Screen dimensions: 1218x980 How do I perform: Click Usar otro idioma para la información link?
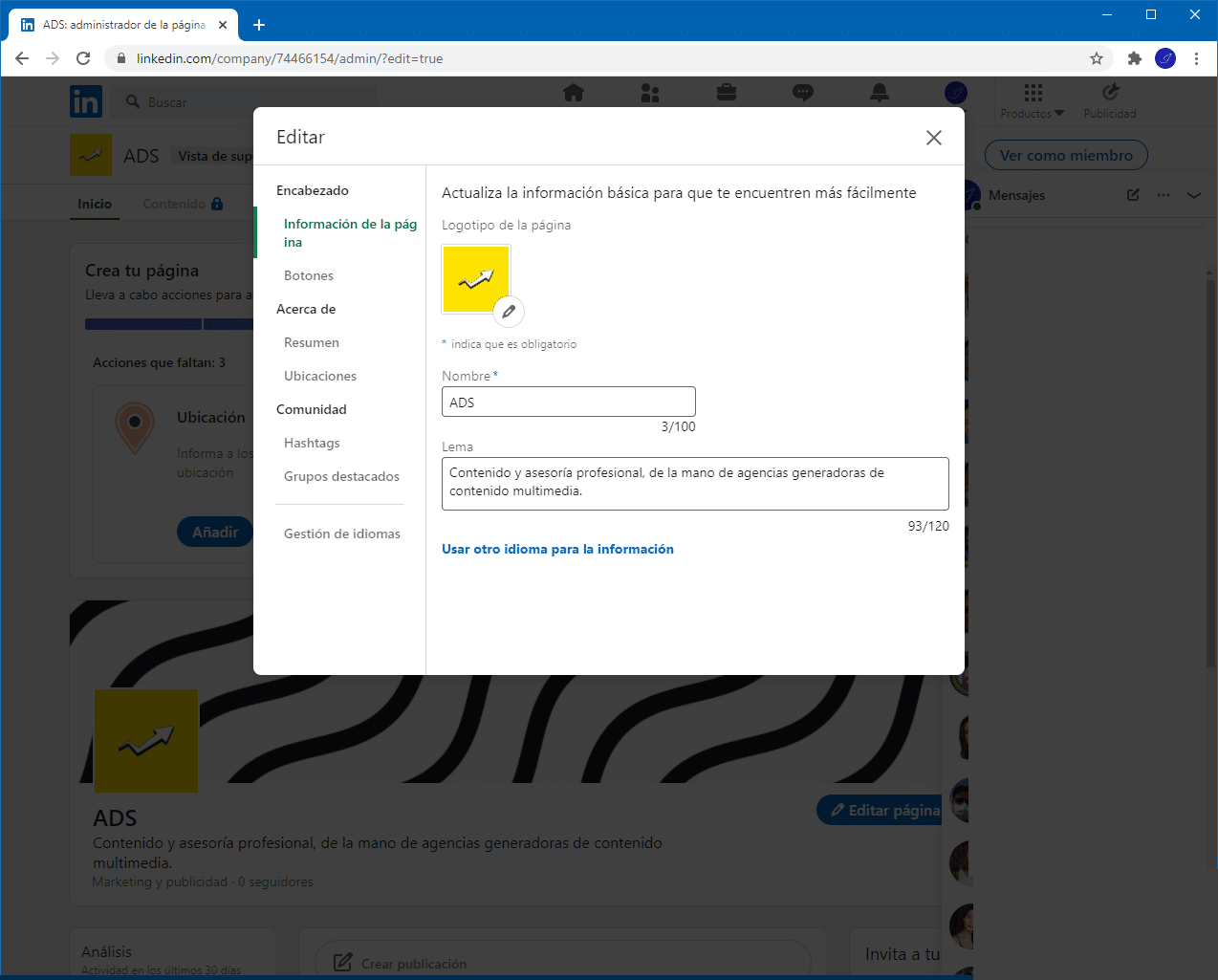tap(557, 549)
